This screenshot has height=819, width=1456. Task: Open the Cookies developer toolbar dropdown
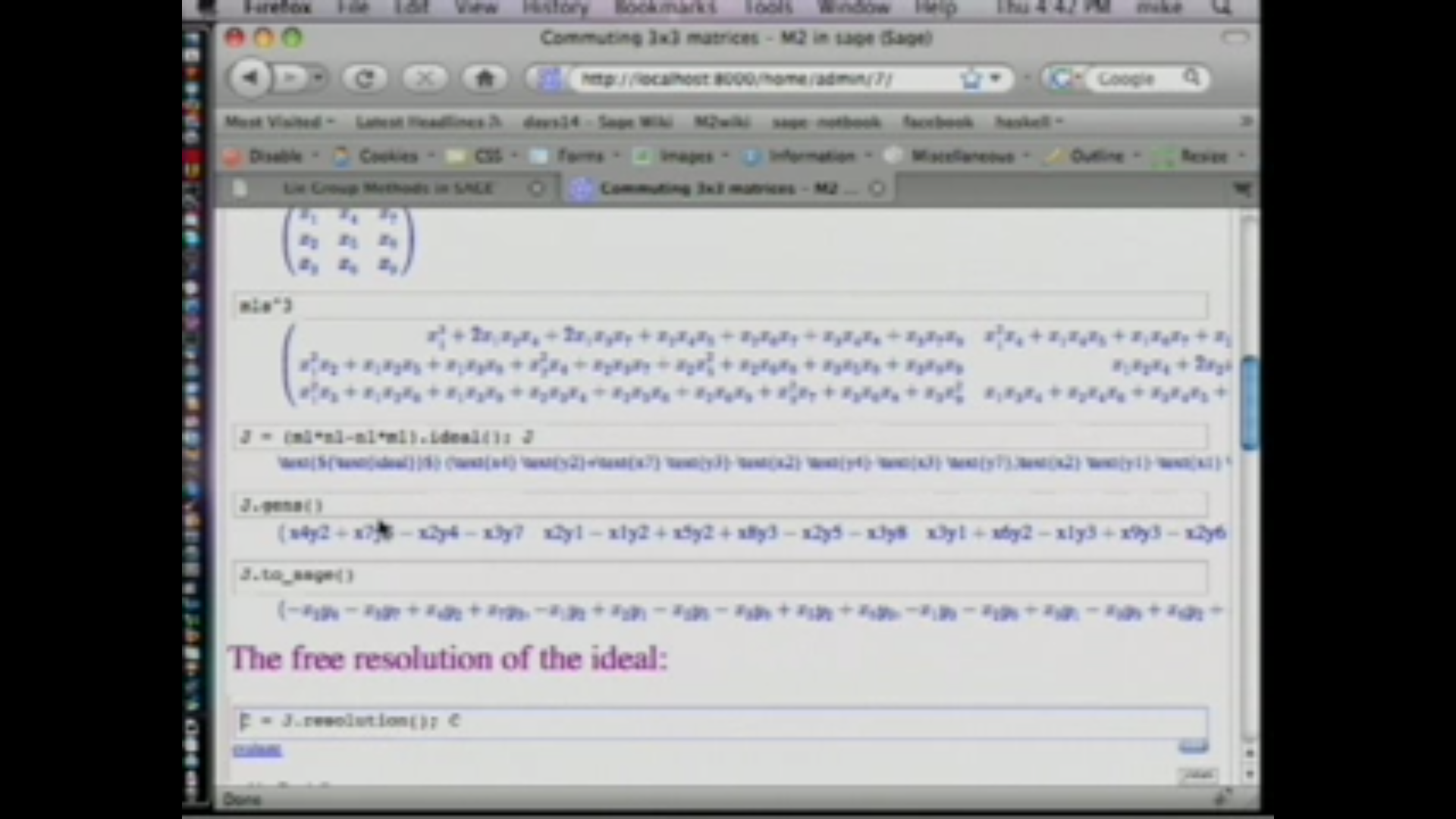387,156
